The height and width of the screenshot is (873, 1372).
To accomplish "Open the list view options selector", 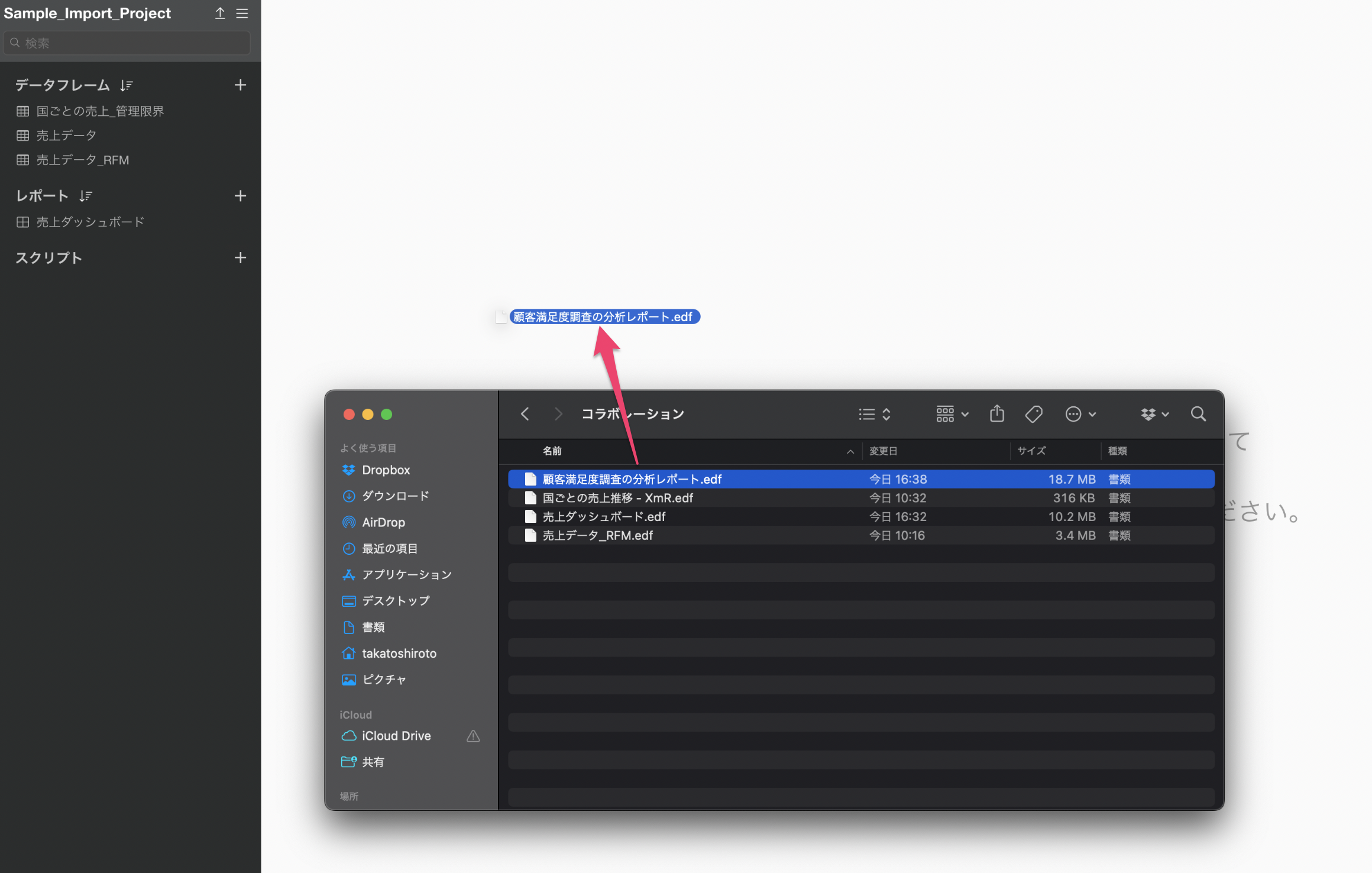I will pos(875,414).
